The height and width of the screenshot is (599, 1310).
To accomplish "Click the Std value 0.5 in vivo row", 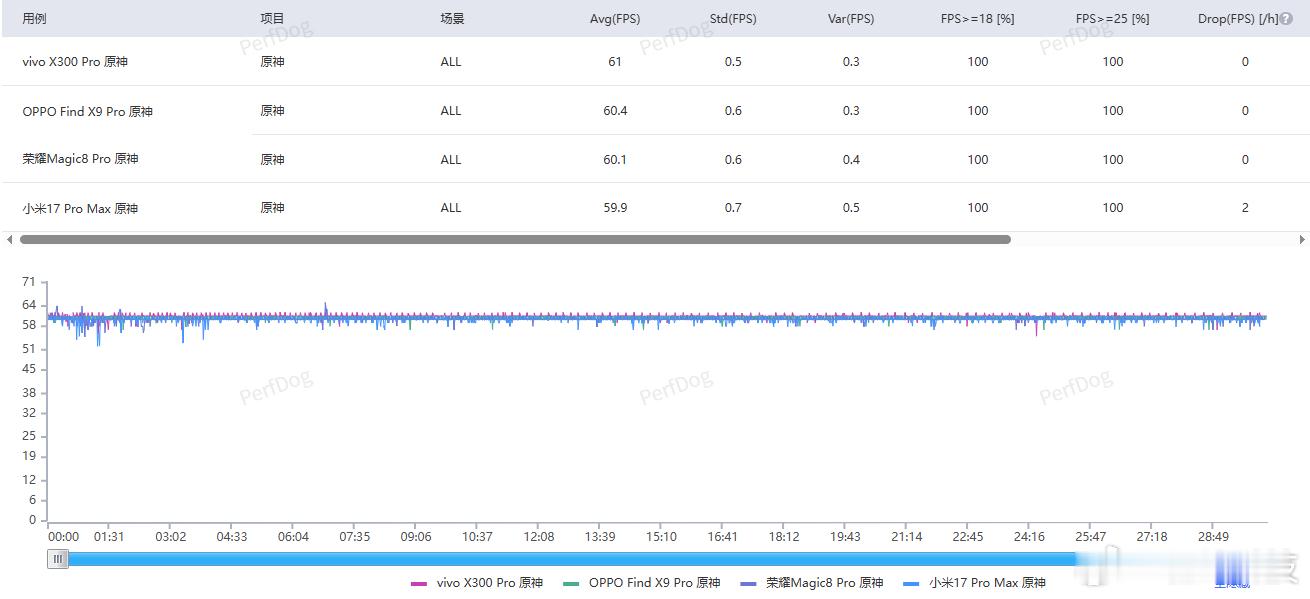I will (x=733, y=62).
